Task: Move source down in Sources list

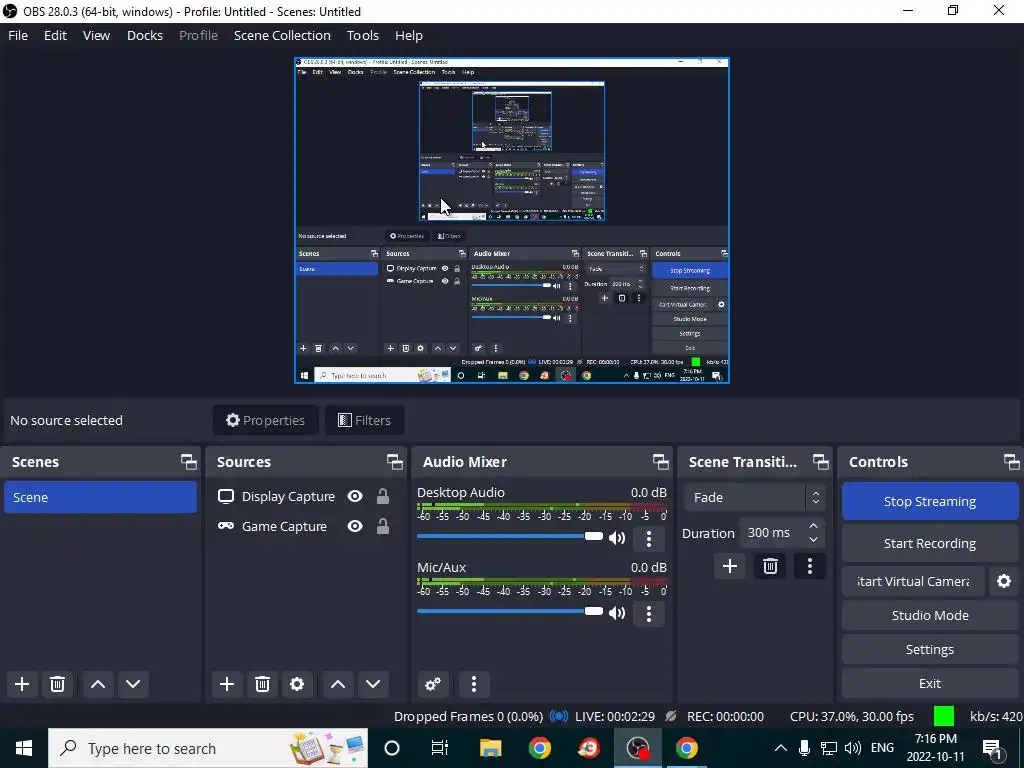Action: click(373, 684)
